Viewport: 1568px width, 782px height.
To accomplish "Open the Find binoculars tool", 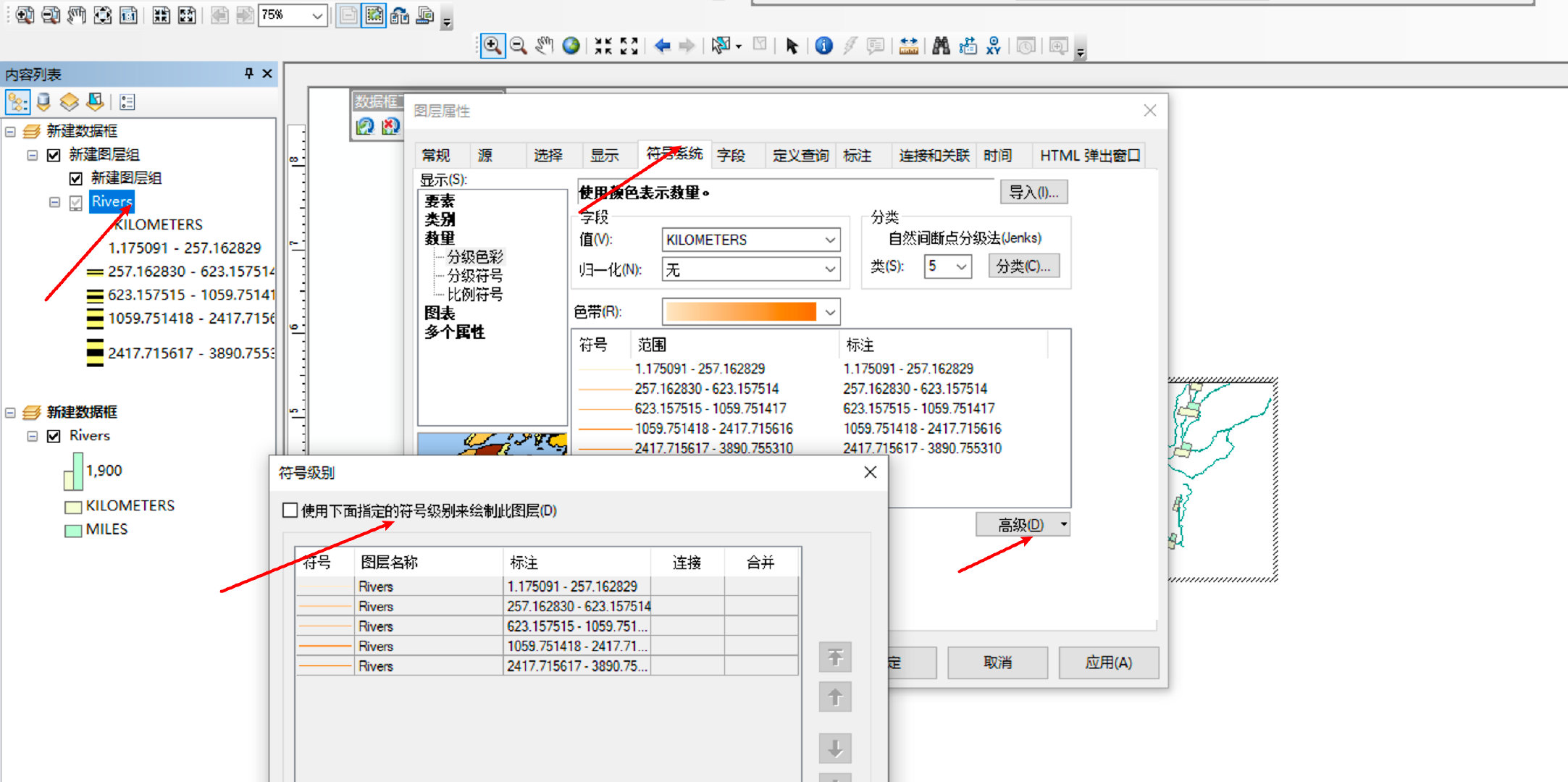I will [941, 46].
